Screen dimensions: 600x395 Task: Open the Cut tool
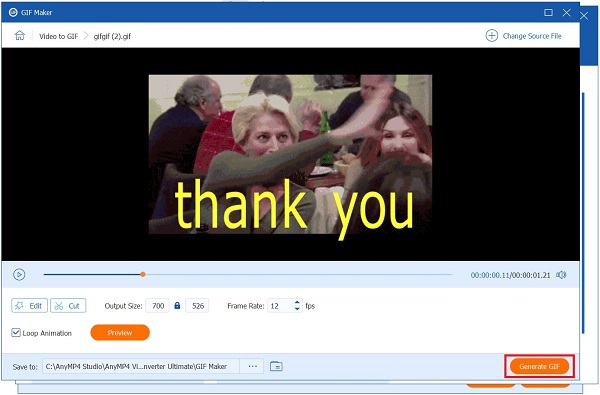(68, 306)
